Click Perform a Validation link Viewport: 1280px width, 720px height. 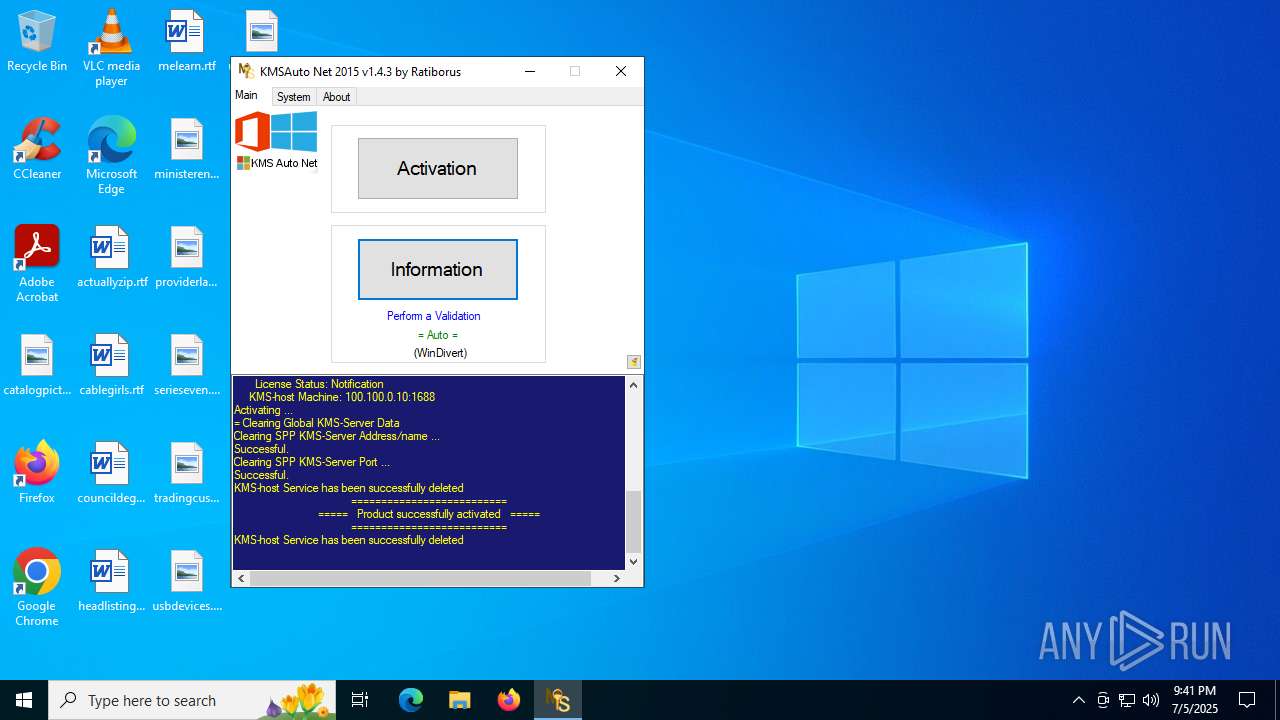[x=434, y=316]
